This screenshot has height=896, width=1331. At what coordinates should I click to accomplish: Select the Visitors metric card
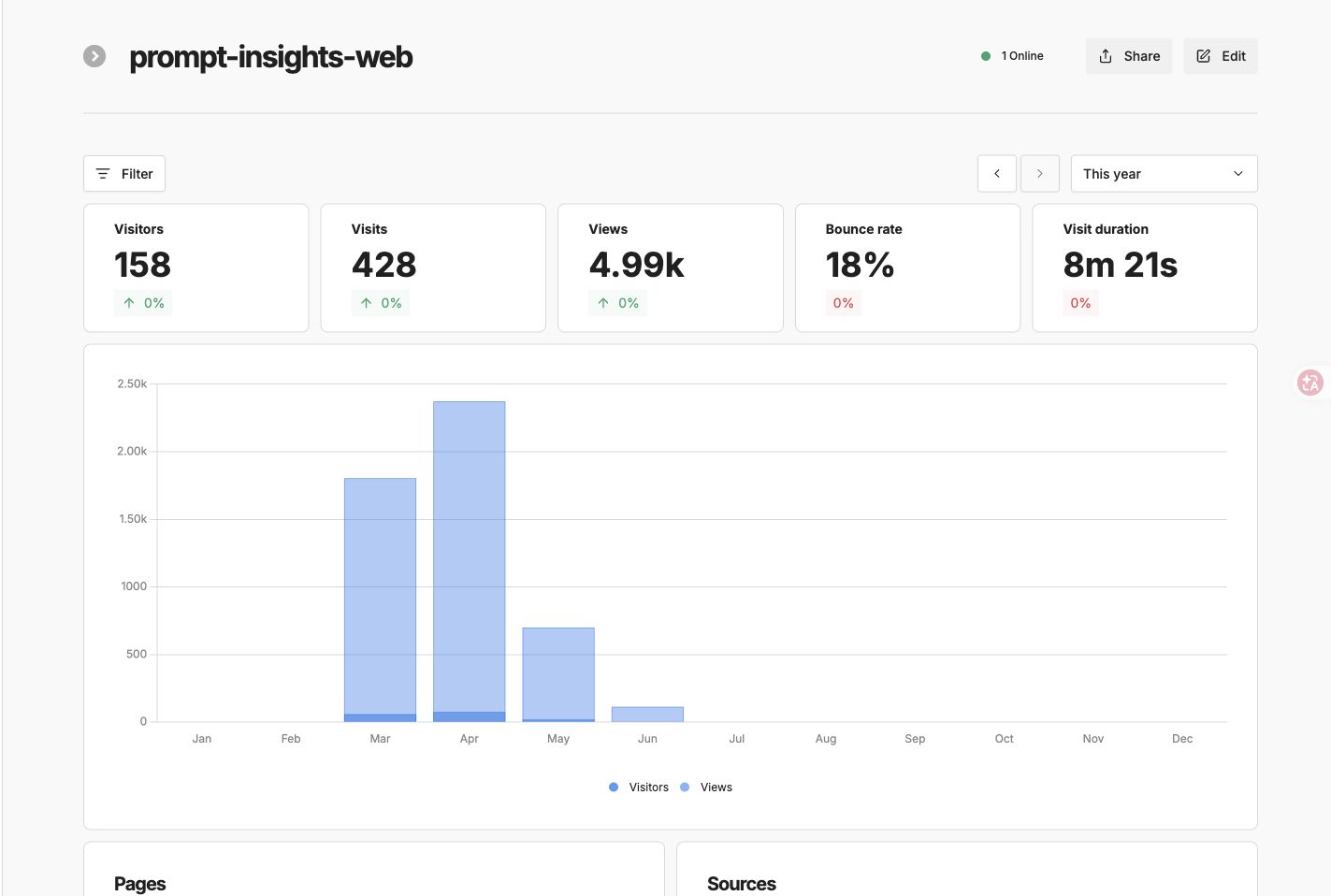click(196, 267)
